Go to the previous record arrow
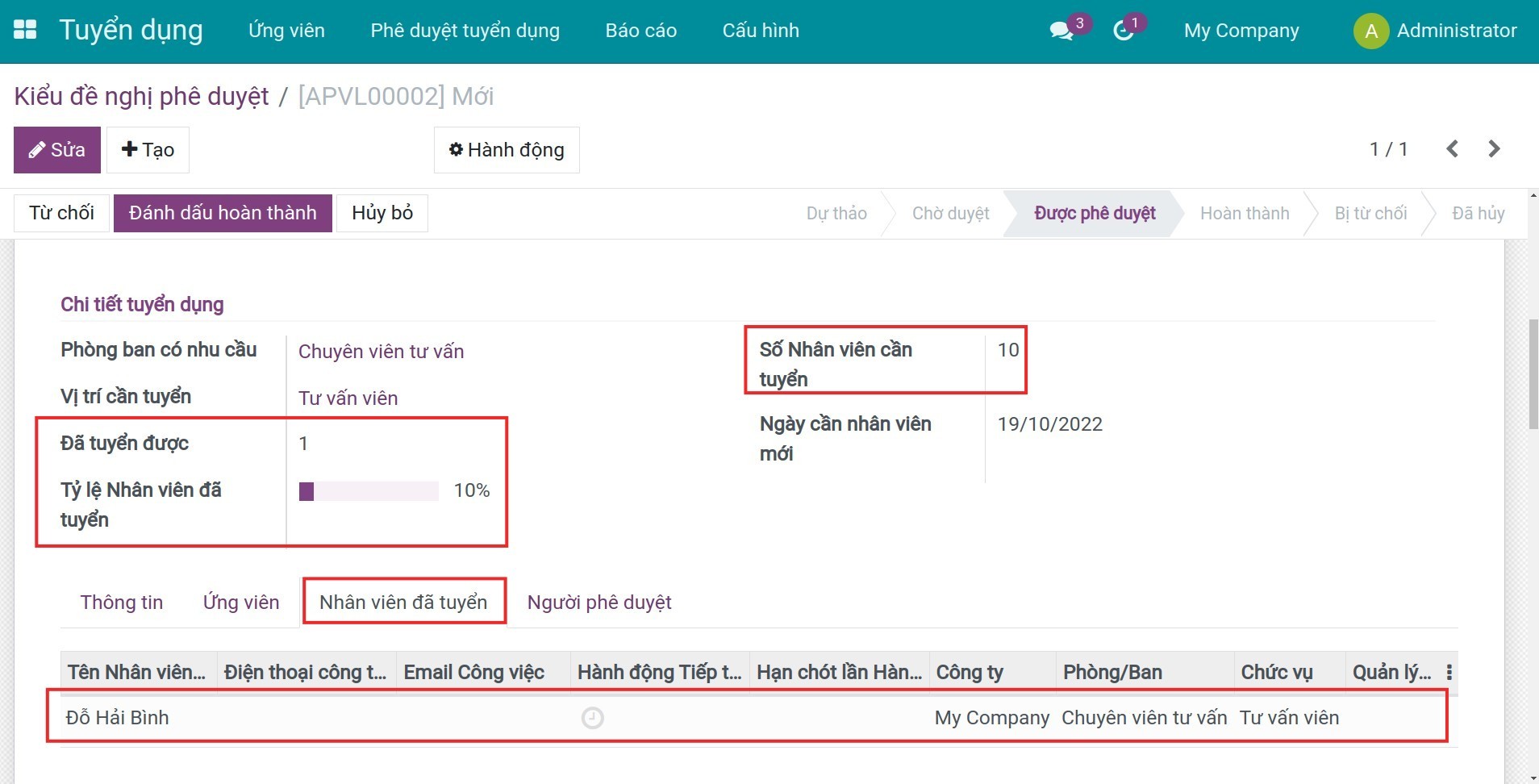1539x784 pixels. (1452, 149)
